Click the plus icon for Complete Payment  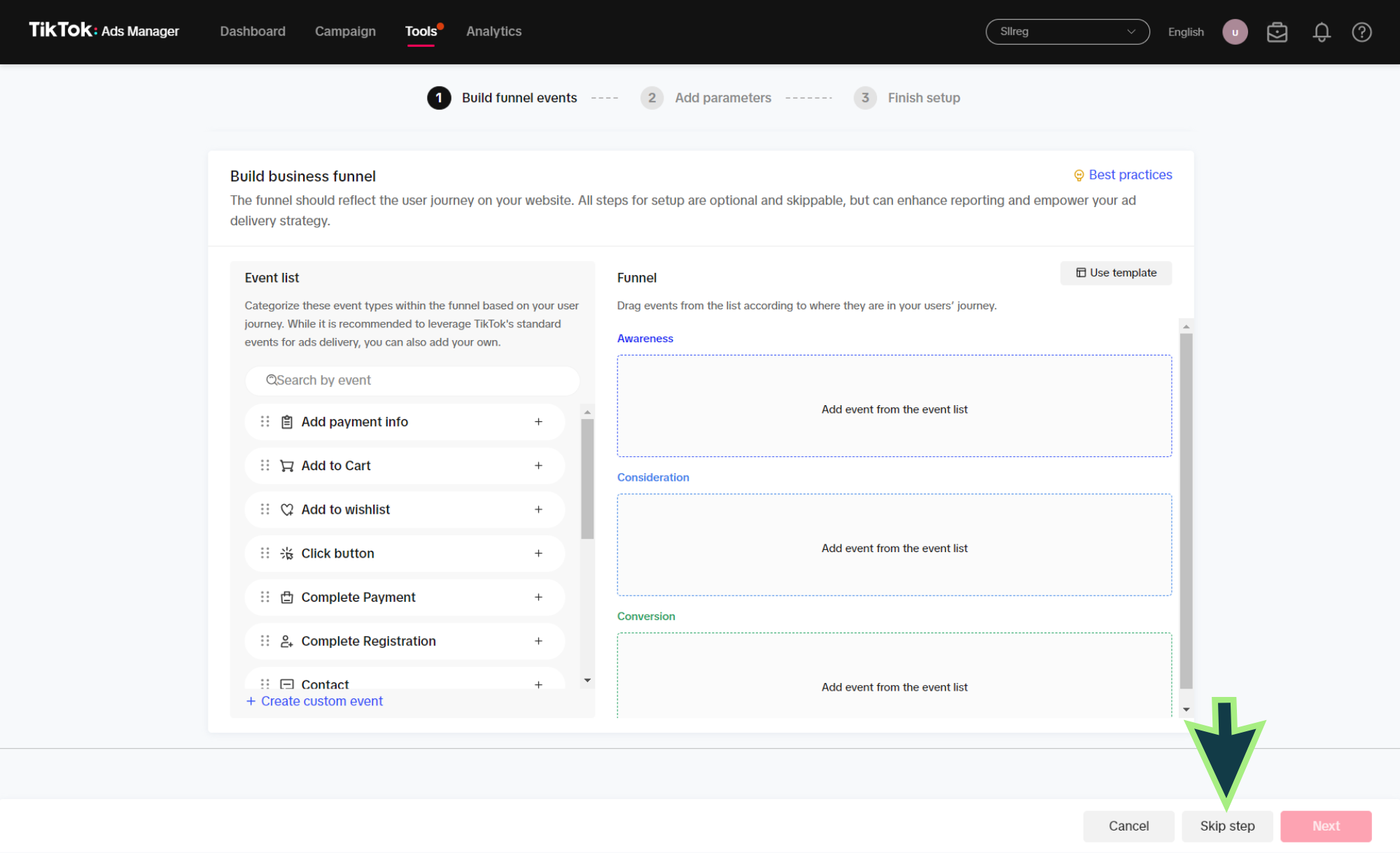pyautogui.click(x=538, y=598)
